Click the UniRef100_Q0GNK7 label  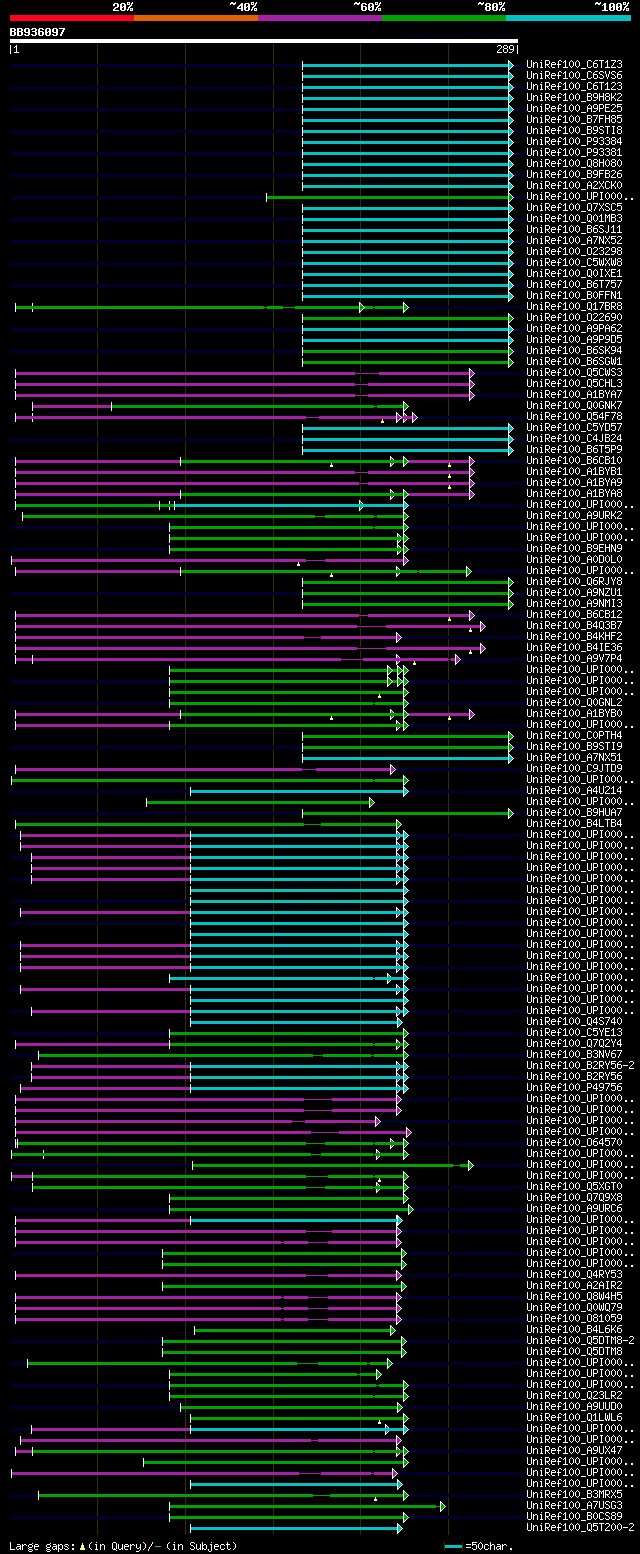tap(574, 405)
